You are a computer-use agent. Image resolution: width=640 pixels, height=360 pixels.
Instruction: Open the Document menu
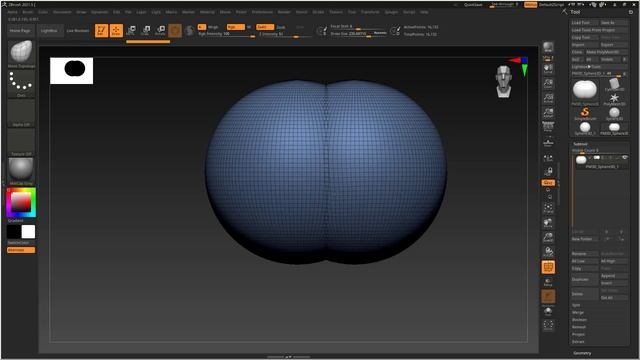(62, 12)
